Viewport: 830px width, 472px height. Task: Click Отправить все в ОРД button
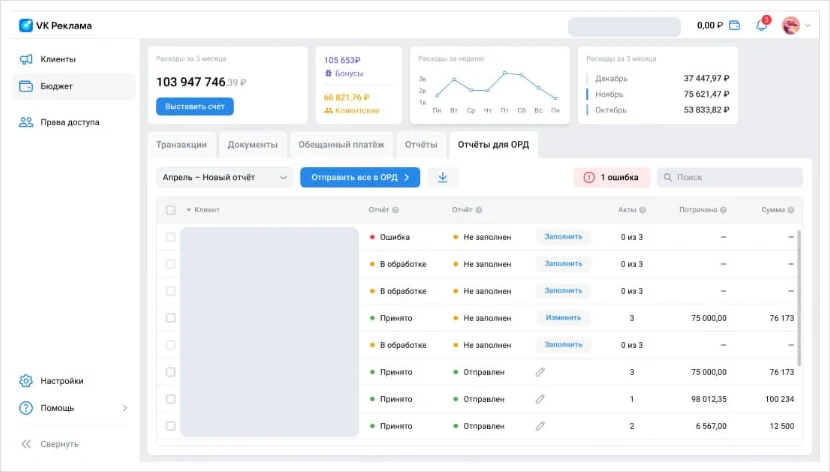click(360, 177)
